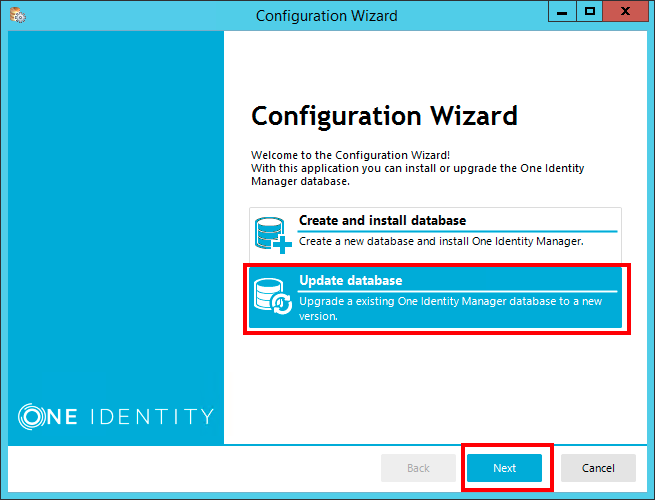The height and width of the screenshot is (500, 655).
Task: Click the Cancel button
Action: (598, 468)
